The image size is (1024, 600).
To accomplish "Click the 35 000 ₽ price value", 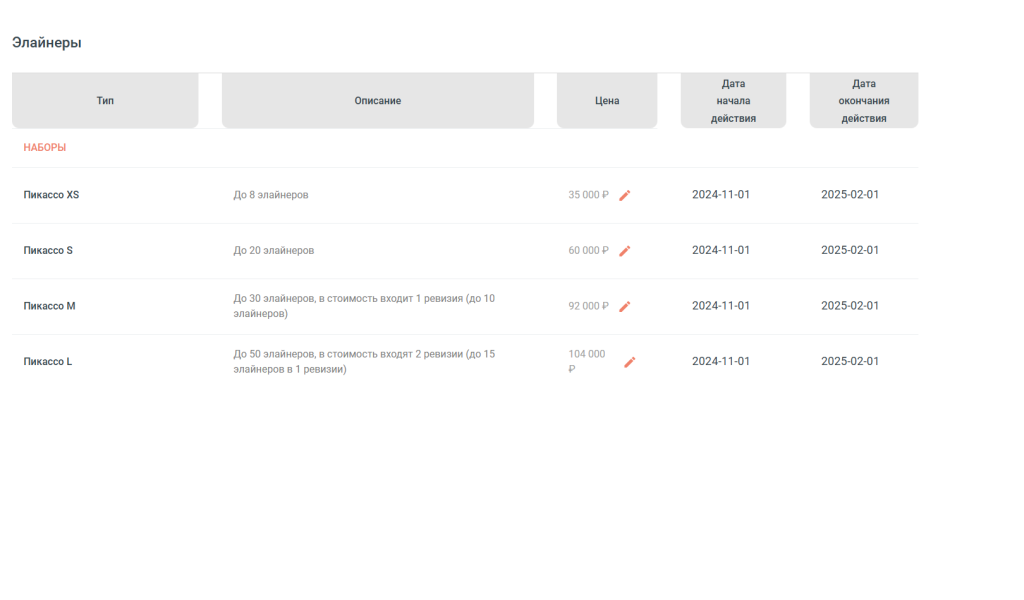I will point(588,195).
